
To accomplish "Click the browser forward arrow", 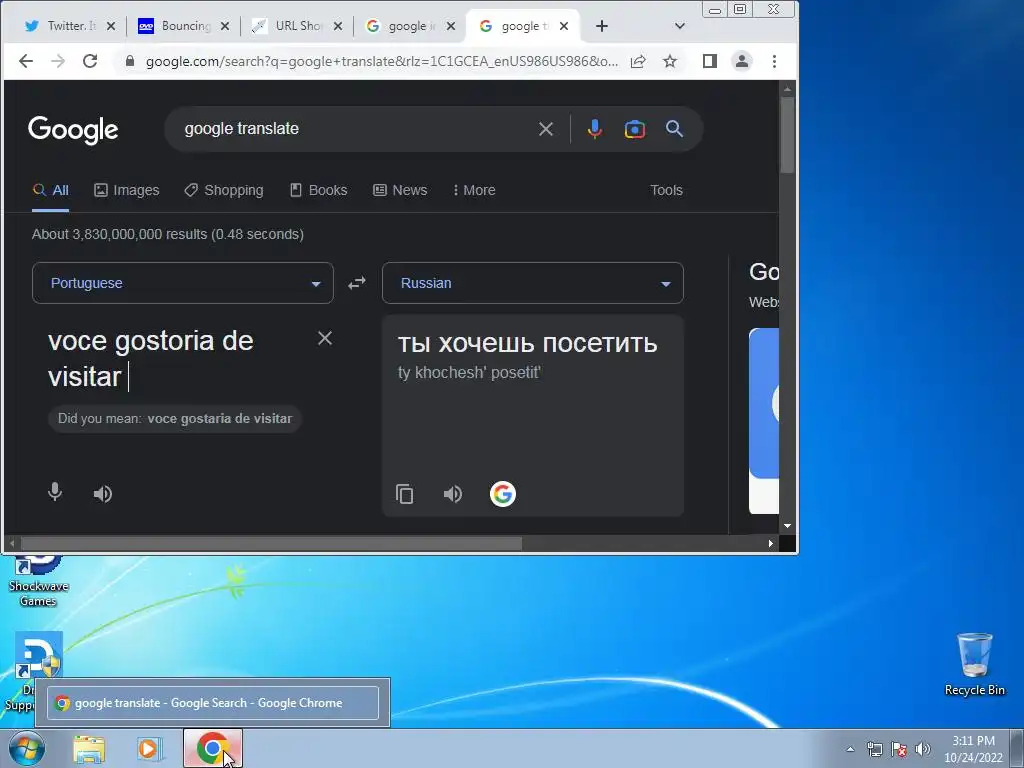I will (x=58, y=61).
